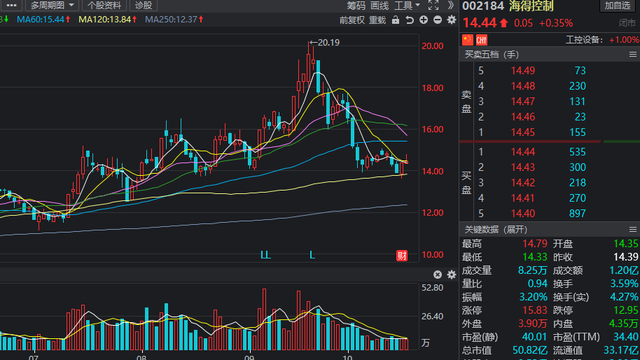Click the 加自选 button
This screenshot has width=640, height=360.
[617, 5]
